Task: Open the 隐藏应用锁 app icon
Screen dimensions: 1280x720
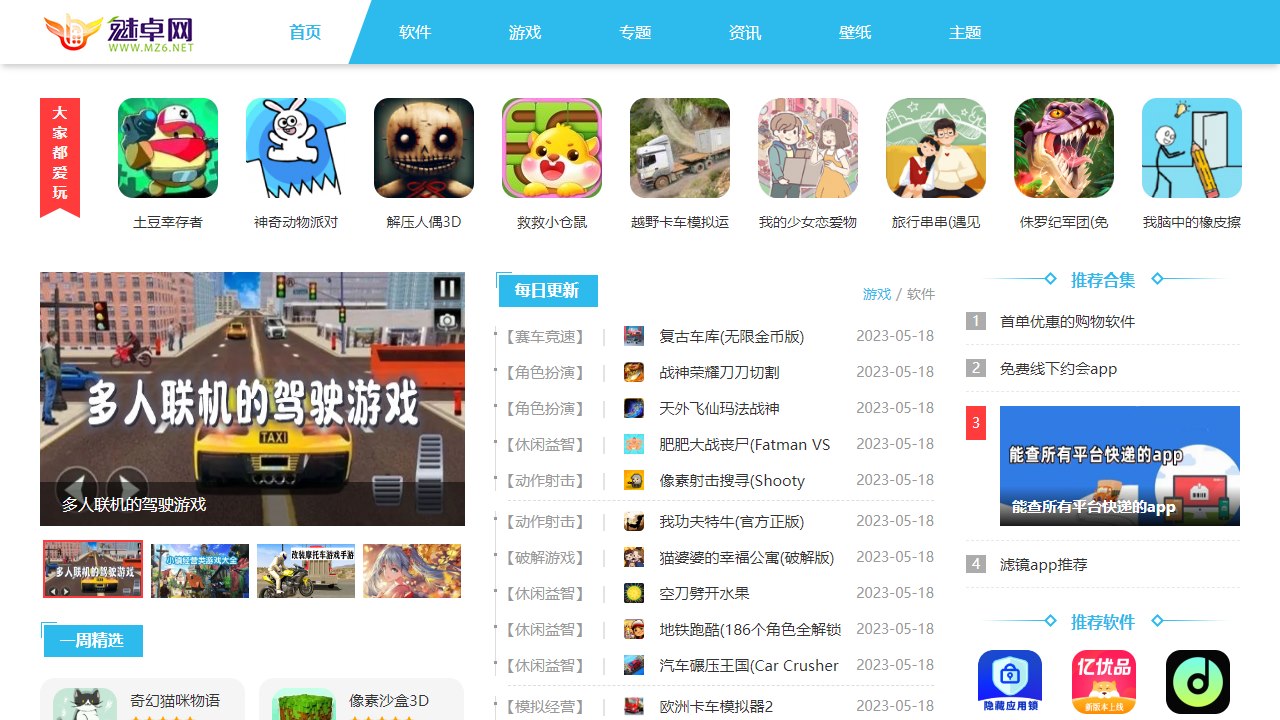Action: click(1010, 682)
